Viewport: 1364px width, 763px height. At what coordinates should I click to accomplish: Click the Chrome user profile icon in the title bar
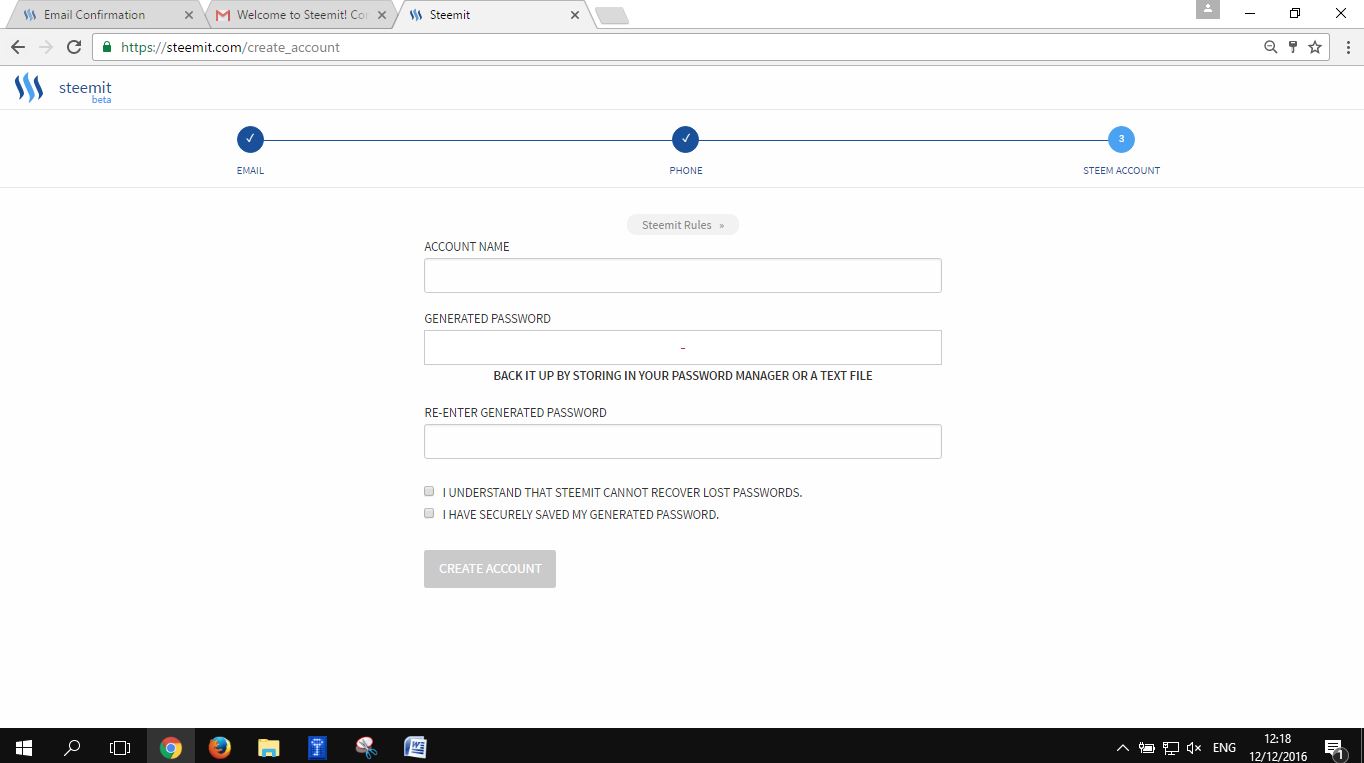[x=1208, y=9]
